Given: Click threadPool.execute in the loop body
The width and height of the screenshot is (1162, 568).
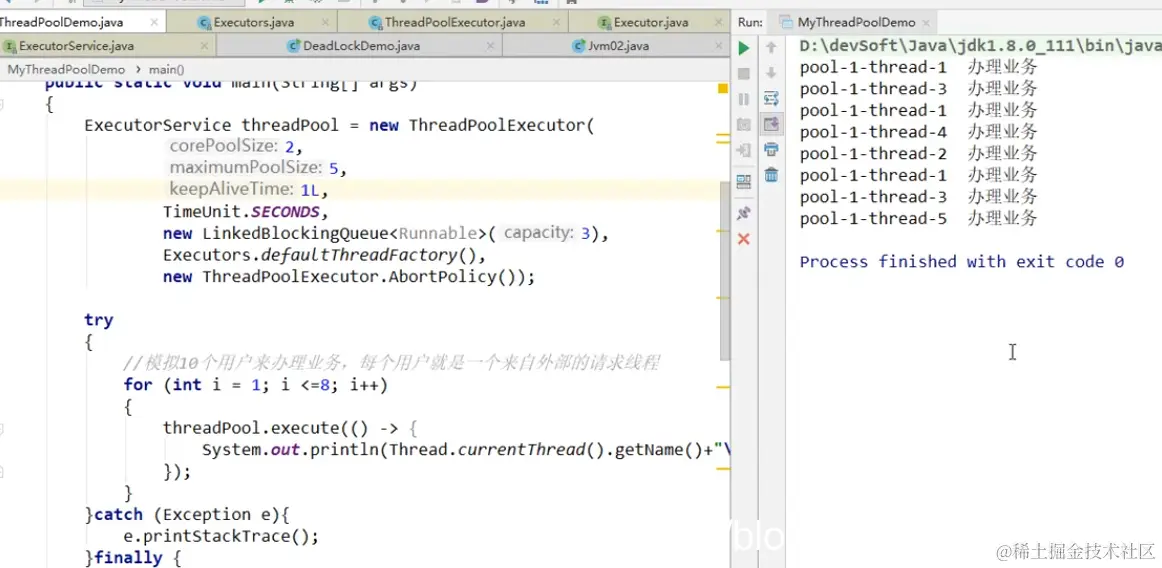Looking at the screenshot, I should 251,429.
